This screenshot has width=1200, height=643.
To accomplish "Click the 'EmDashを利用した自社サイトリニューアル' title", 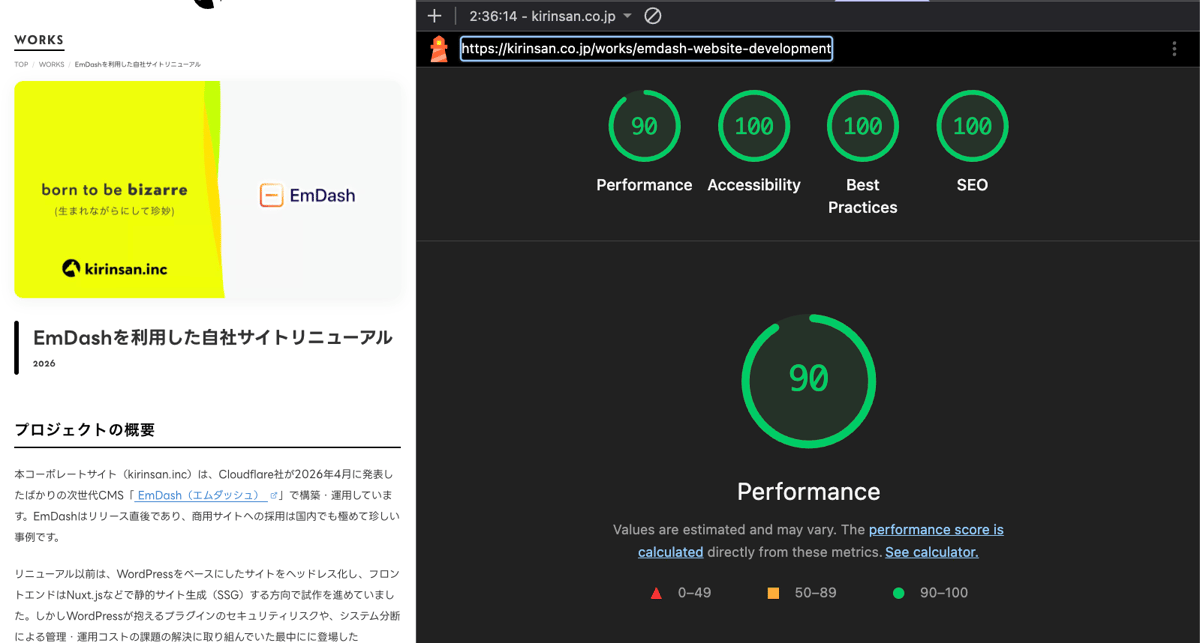I will [213, 337].
